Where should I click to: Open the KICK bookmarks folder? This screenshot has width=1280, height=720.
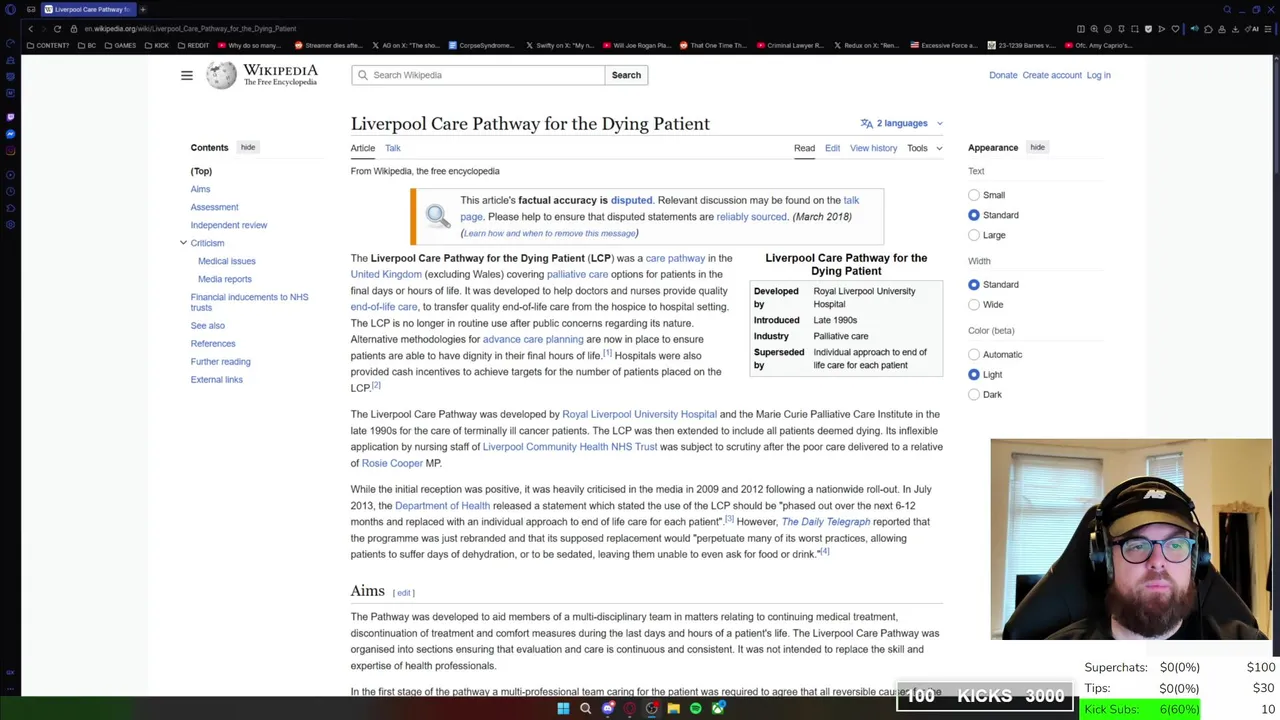coord(157,45)
